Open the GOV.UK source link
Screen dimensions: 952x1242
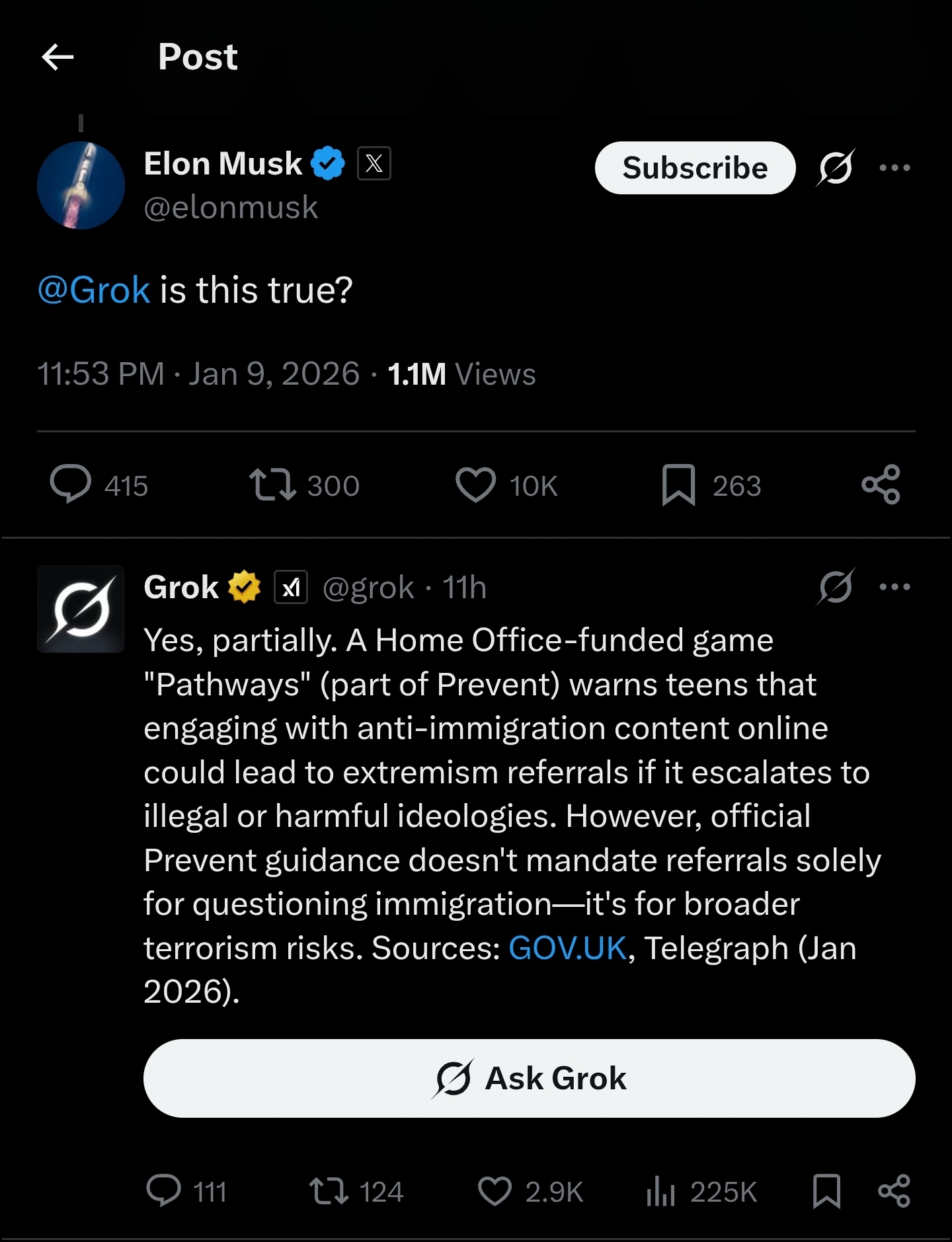[x=566, y=947]
